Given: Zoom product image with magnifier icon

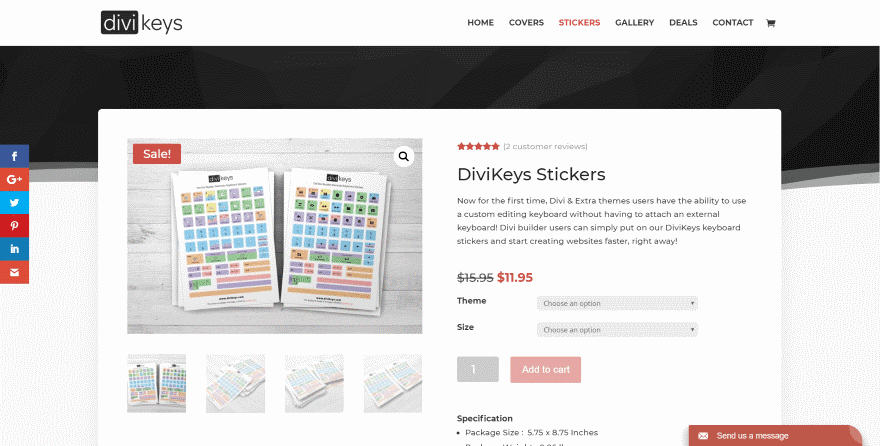Looking at the screenshot, I should (x=404, y=157).
